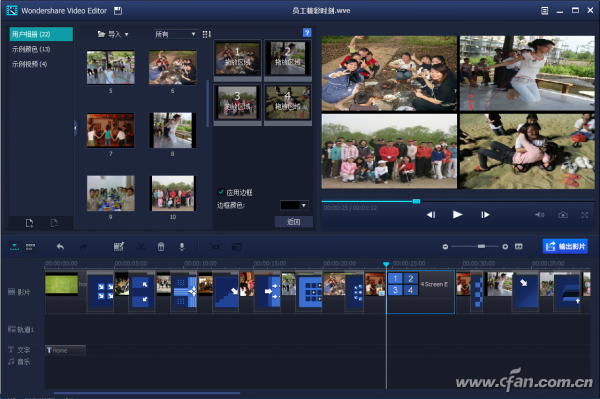Select the 示例视频 (4) category
The image size is (600, 399).
tap(29, 64)
